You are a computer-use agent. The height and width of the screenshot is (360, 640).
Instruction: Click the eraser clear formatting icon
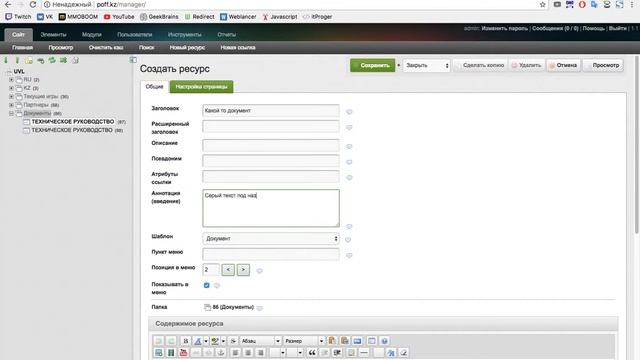coord(403,353)
